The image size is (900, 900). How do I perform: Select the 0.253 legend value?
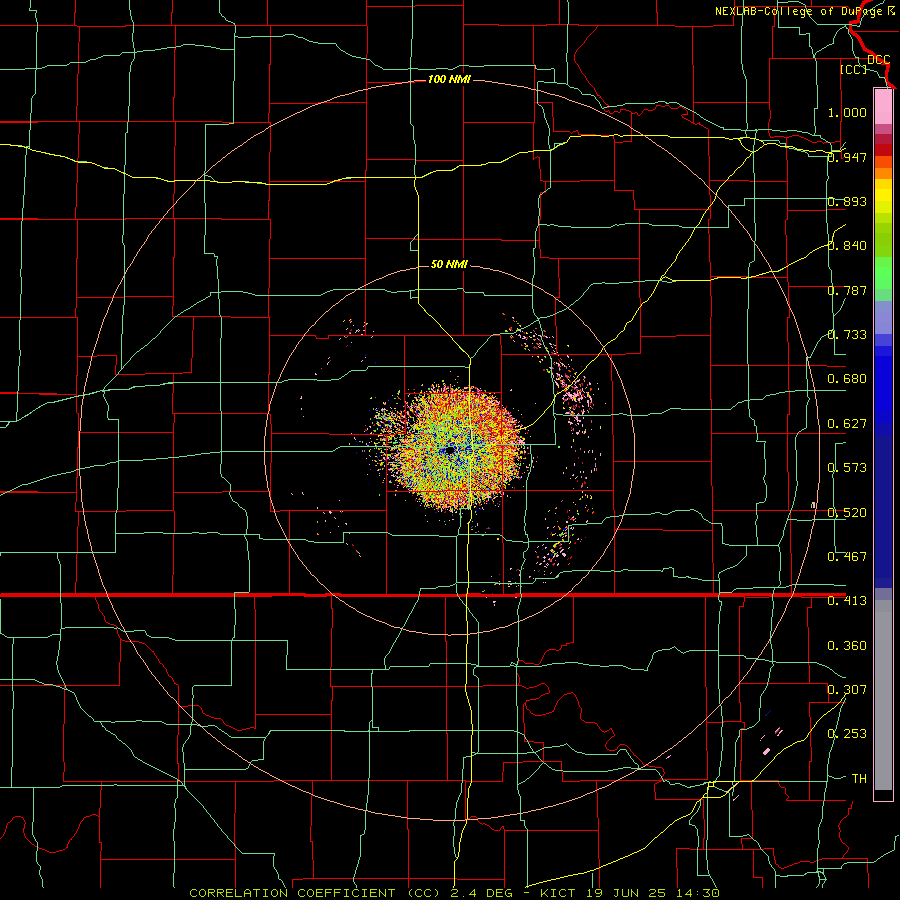847,734
